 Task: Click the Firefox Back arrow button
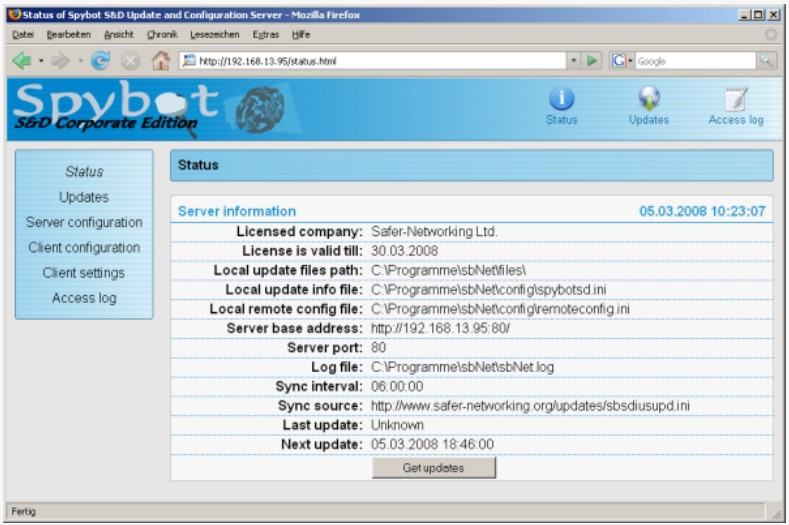(22, 61)
